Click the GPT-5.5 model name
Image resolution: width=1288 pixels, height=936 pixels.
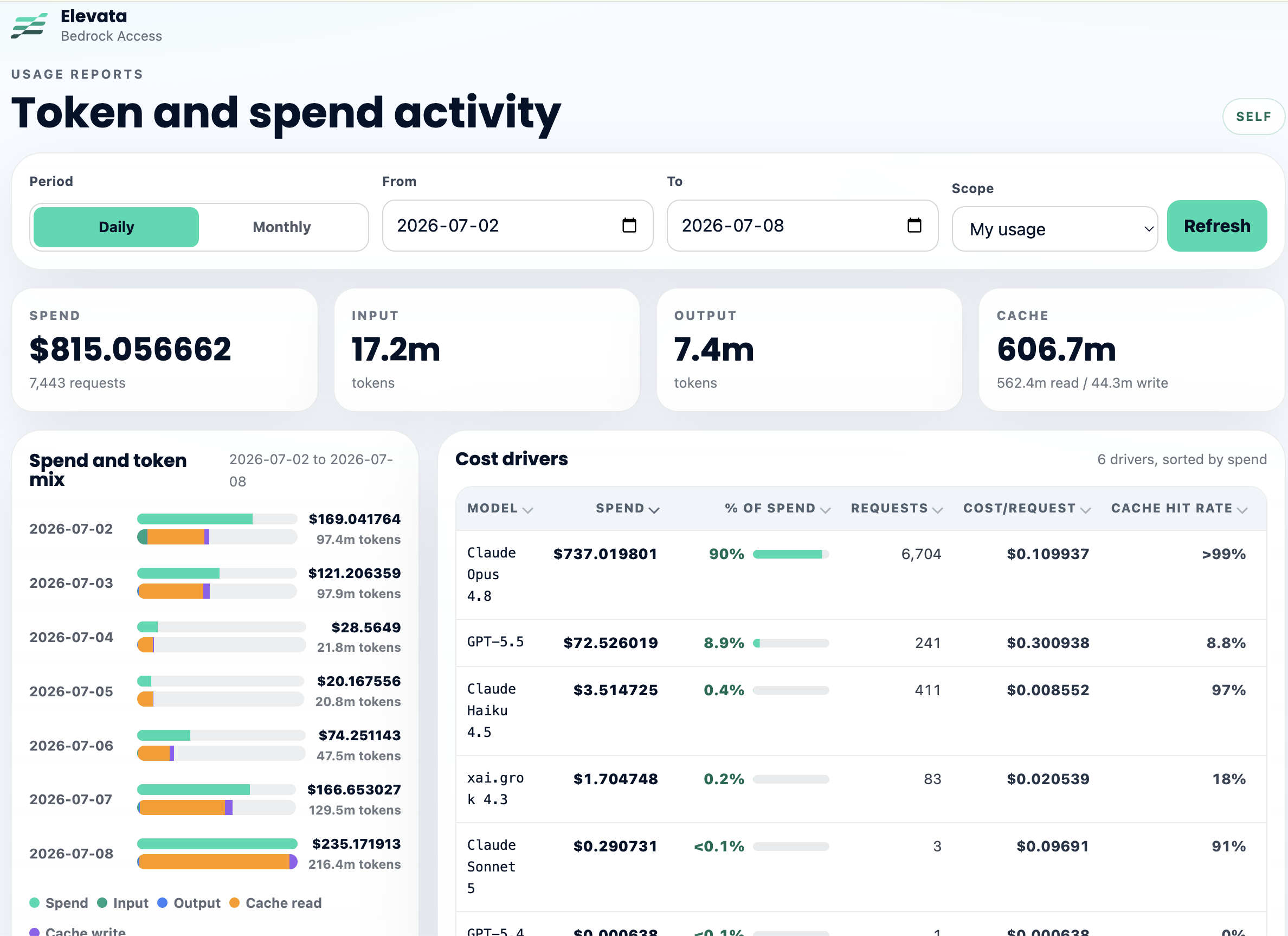495,642
